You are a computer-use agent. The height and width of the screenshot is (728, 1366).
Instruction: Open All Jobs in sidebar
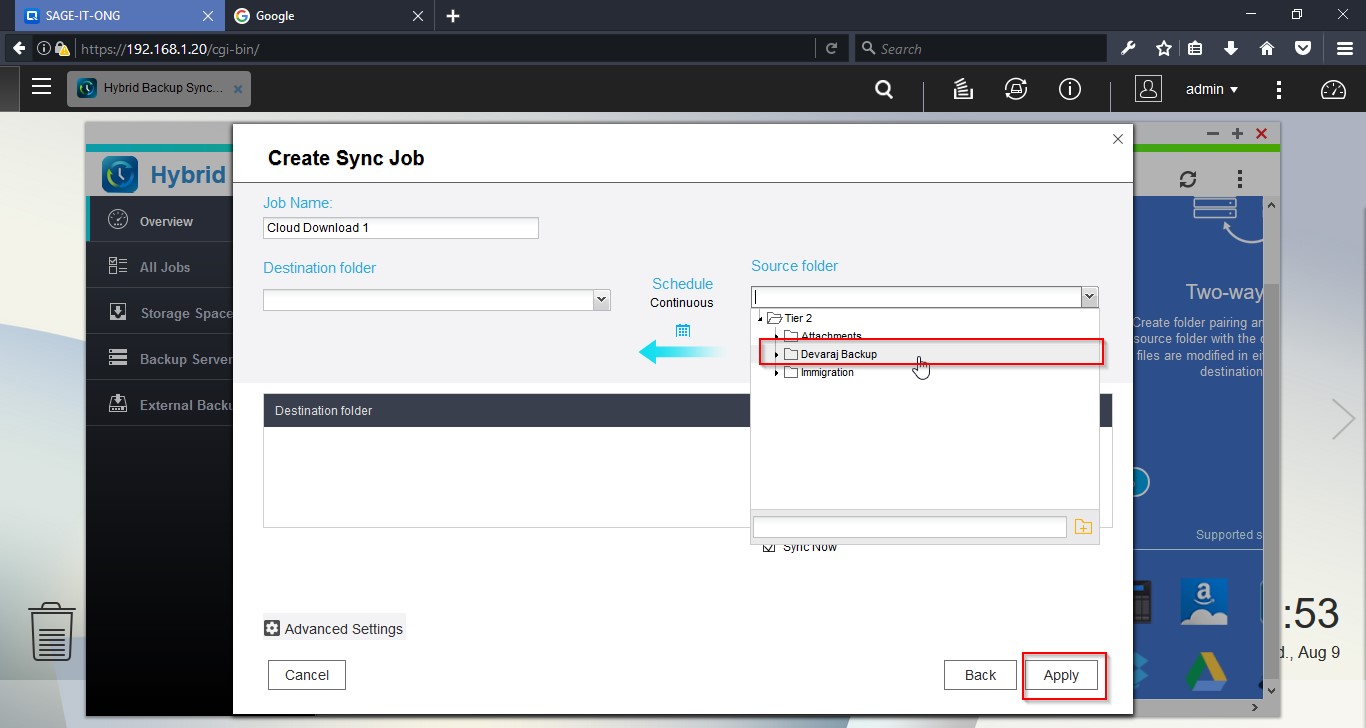[164, 267]
